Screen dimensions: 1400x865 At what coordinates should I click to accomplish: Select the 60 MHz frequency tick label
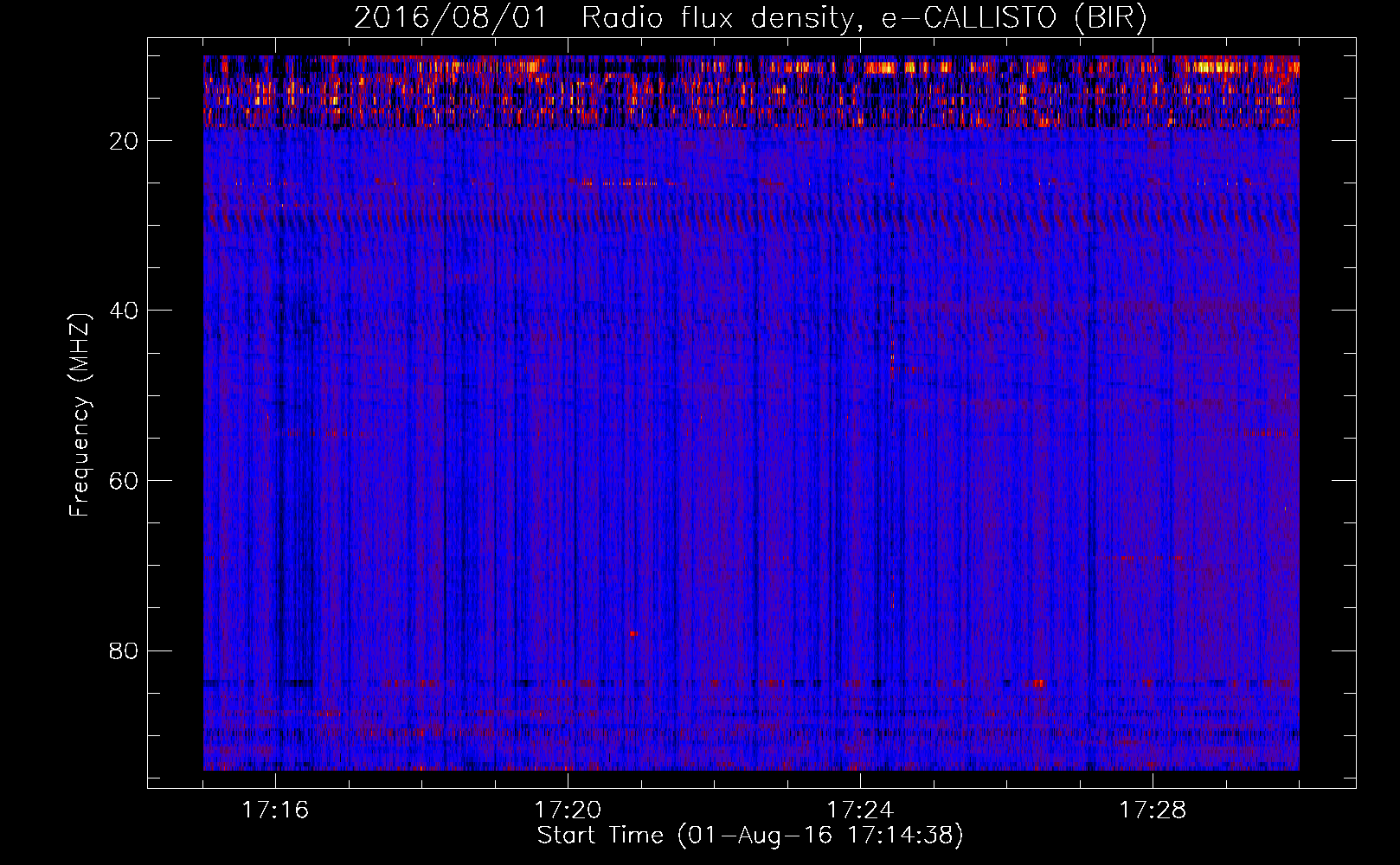[x=125, y=481]
